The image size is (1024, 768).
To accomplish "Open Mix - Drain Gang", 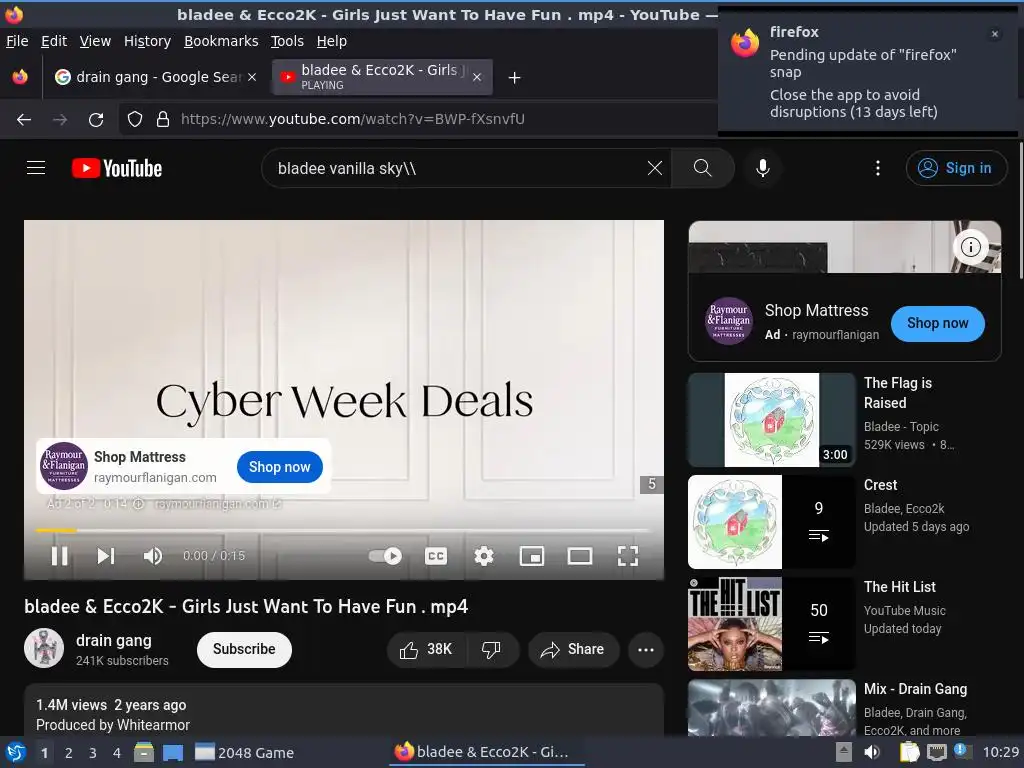I will click(x=771, y=708).
